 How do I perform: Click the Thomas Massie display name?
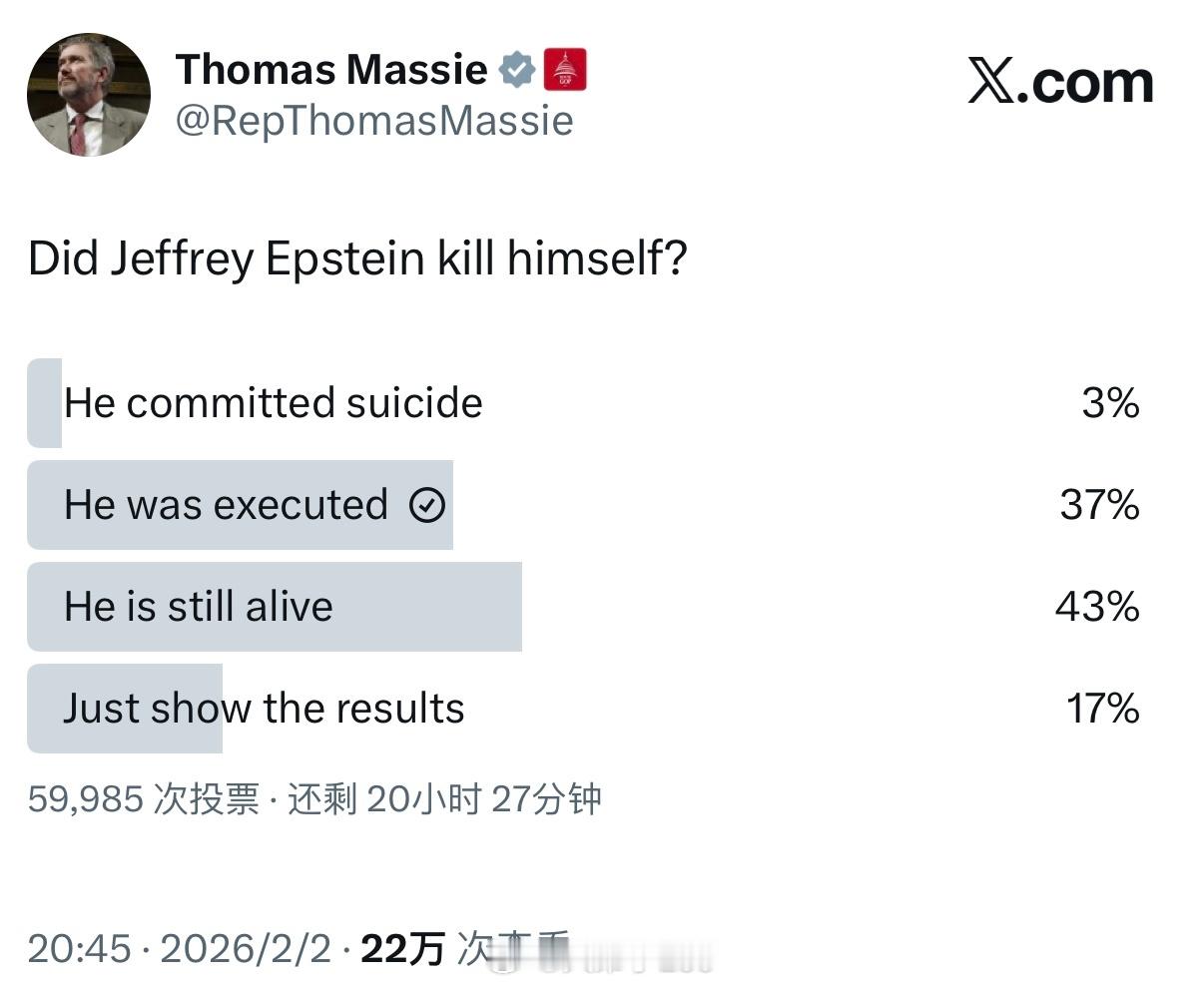click(332, 69)
